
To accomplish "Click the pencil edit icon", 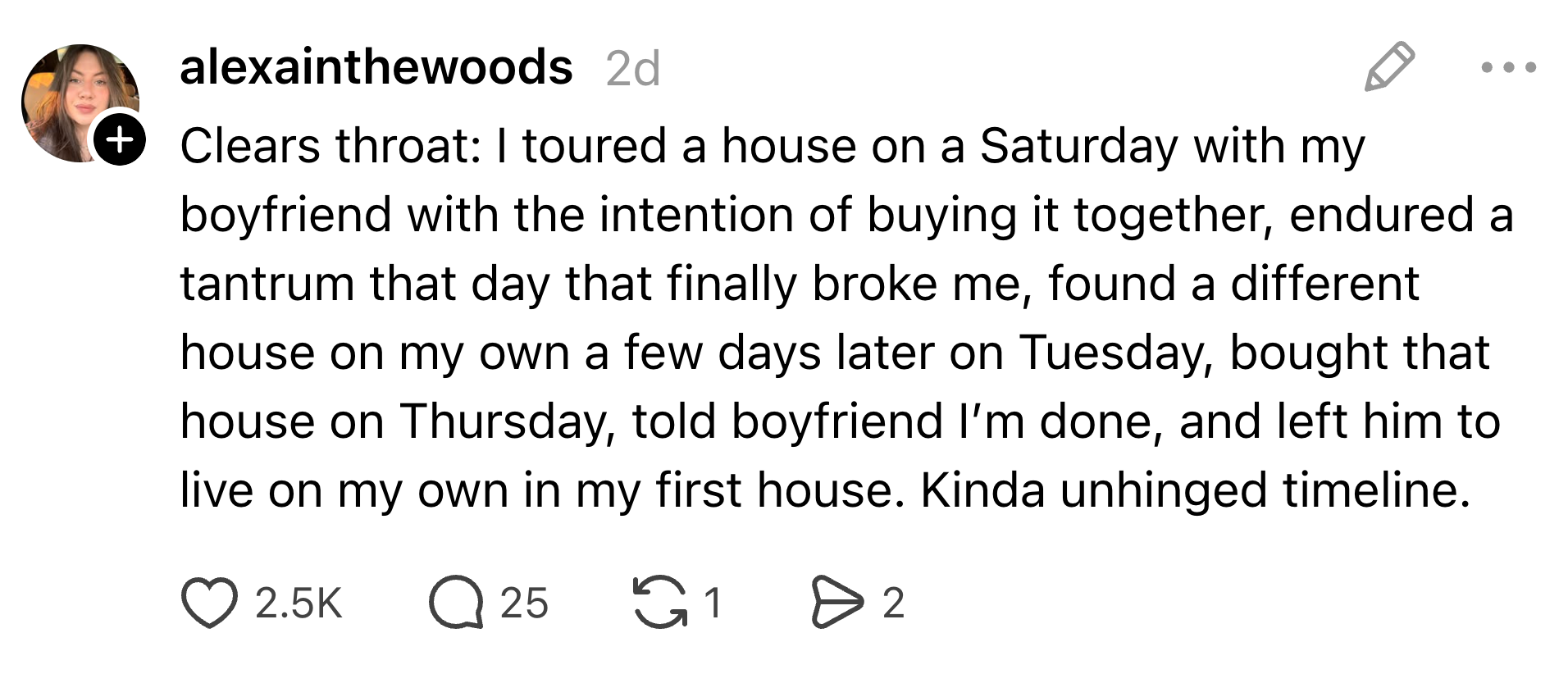I will tap(1389, 66).
